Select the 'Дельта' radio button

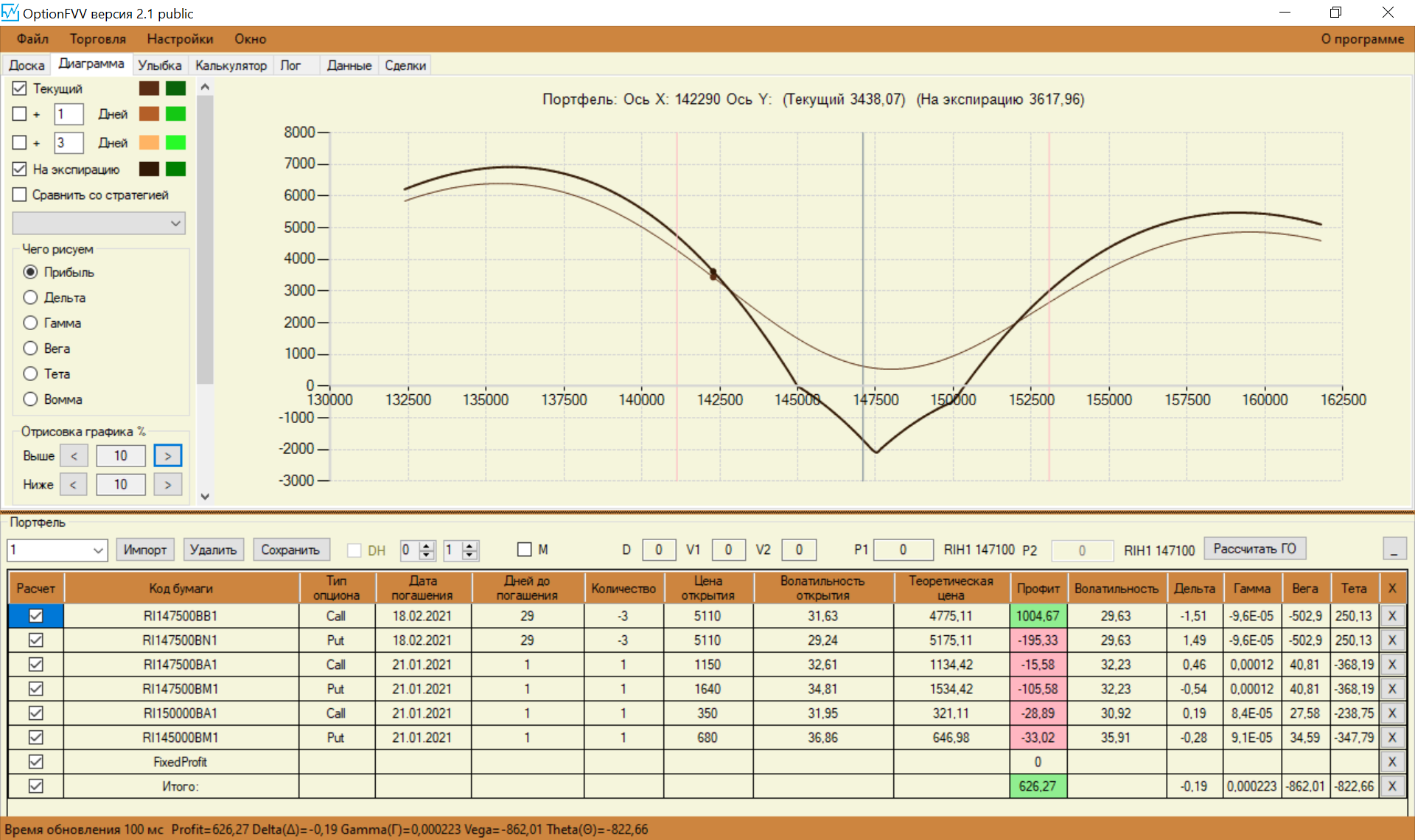(x=30, y=298)
